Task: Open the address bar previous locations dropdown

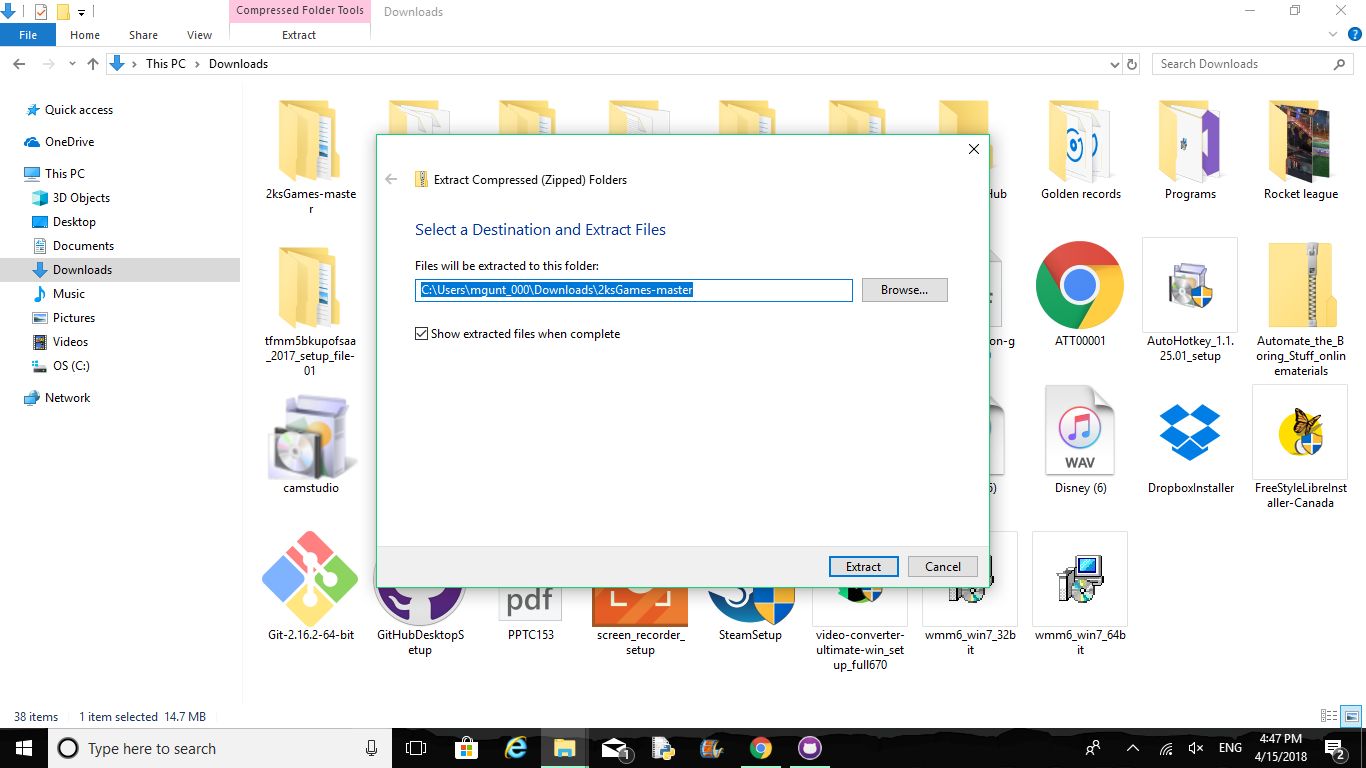Action: (x=1115, y=64)
